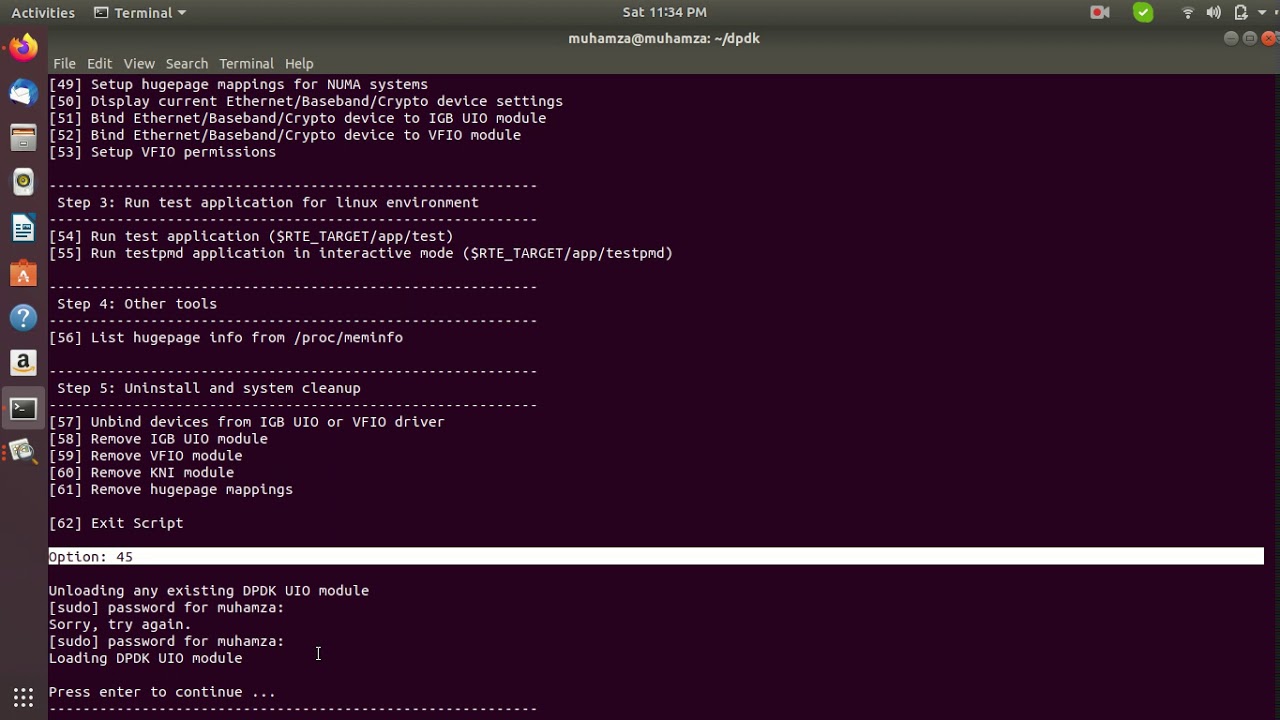
Task: Minimize the terminal window
Action: click(x=1231, y=38)
